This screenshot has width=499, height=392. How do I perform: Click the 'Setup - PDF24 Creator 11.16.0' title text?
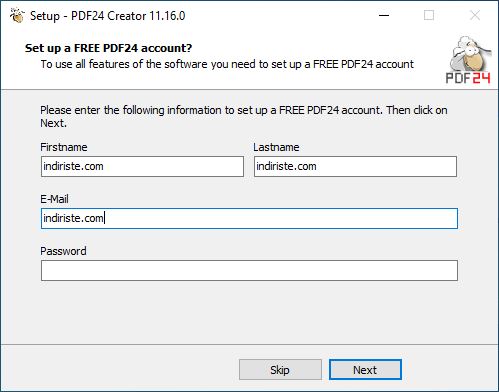[x=107, y=16]
